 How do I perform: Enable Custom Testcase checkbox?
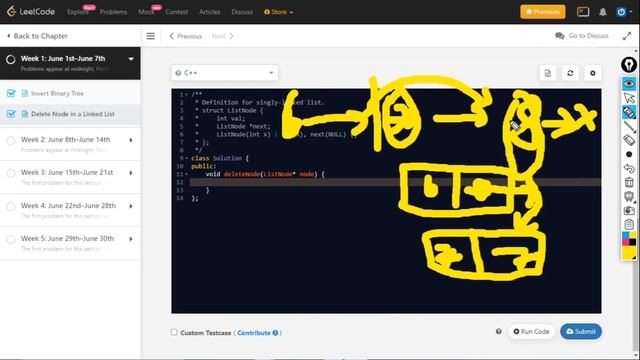(x=174, y=332)
